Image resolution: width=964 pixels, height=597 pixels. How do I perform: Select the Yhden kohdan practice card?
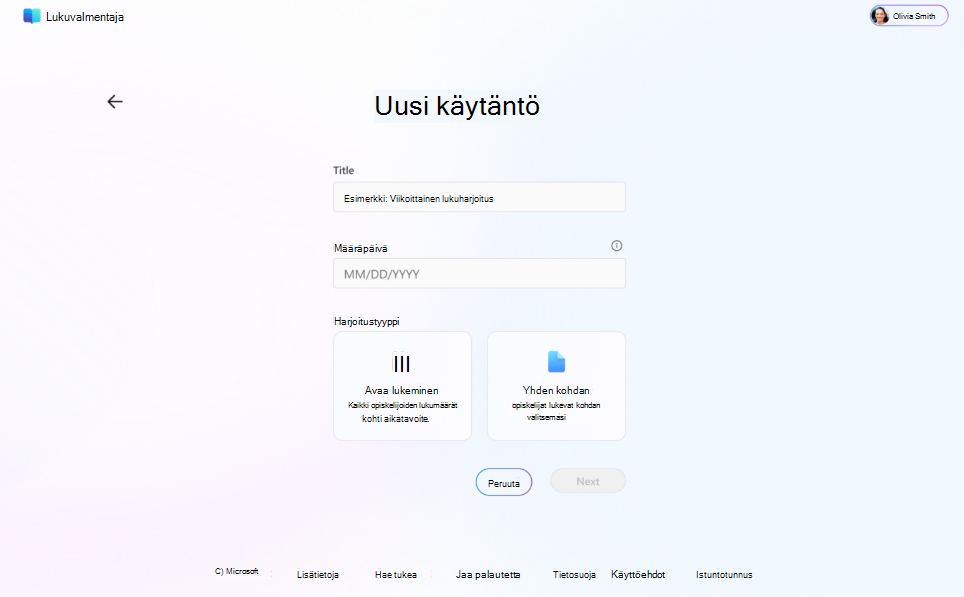pos(556,386)
